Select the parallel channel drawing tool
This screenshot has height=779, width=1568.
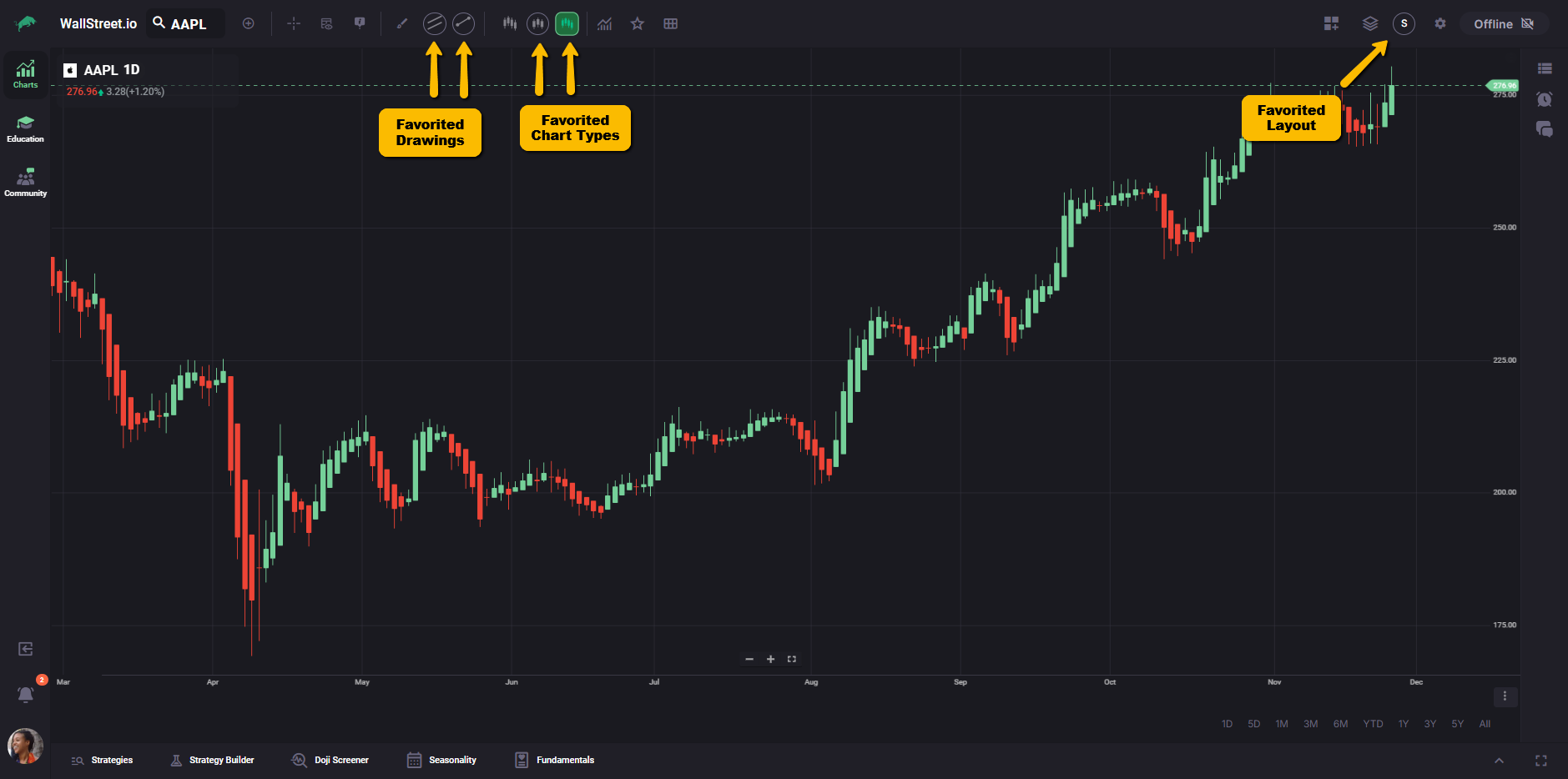434,23
